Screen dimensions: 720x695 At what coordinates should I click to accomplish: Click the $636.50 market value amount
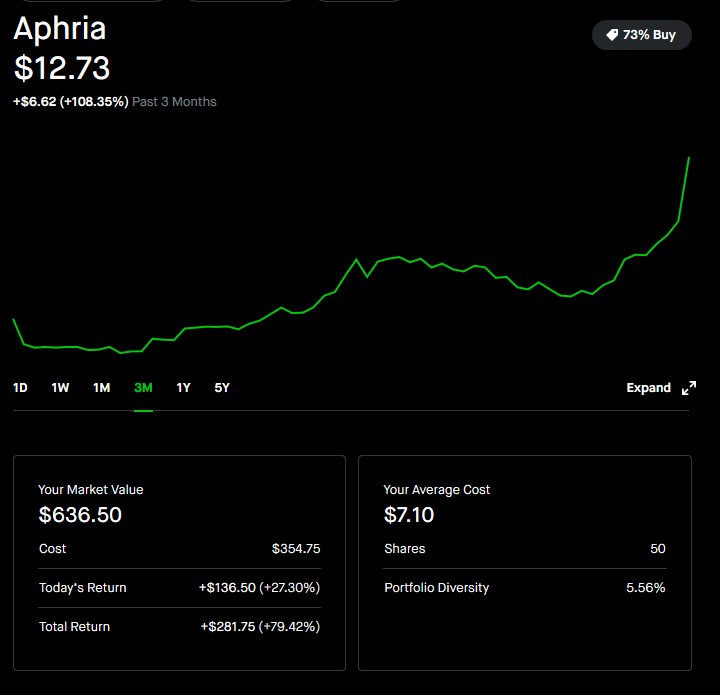point(80,515)
